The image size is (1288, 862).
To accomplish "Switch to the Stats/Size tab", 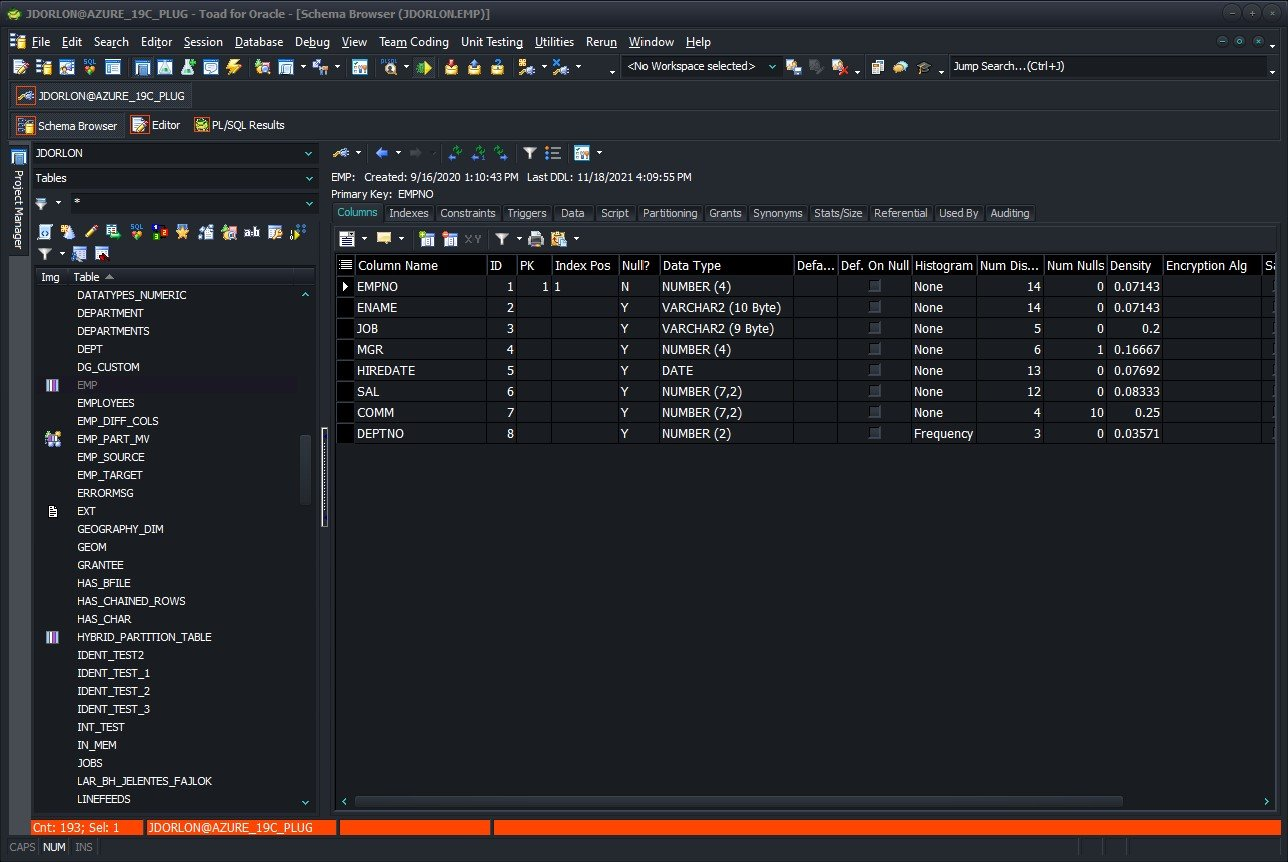I will point(838,213).
